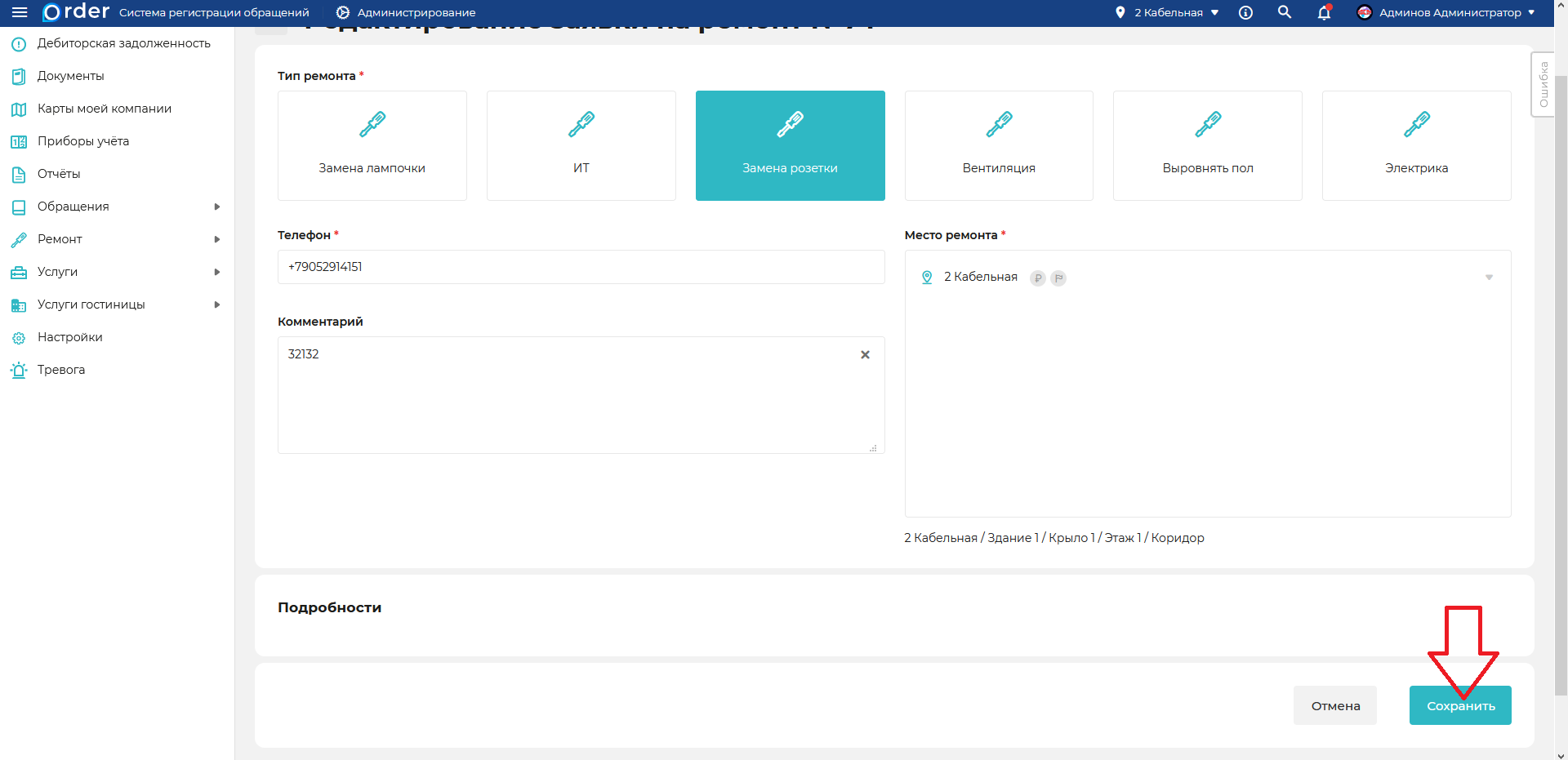Click the info circle icon
The image size is (1568, 760).
coord(1245,12)
